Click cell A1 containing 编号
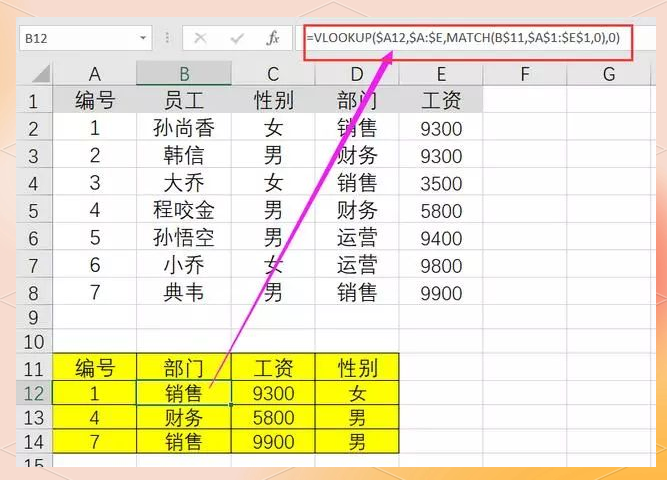 tap(94, 100)
